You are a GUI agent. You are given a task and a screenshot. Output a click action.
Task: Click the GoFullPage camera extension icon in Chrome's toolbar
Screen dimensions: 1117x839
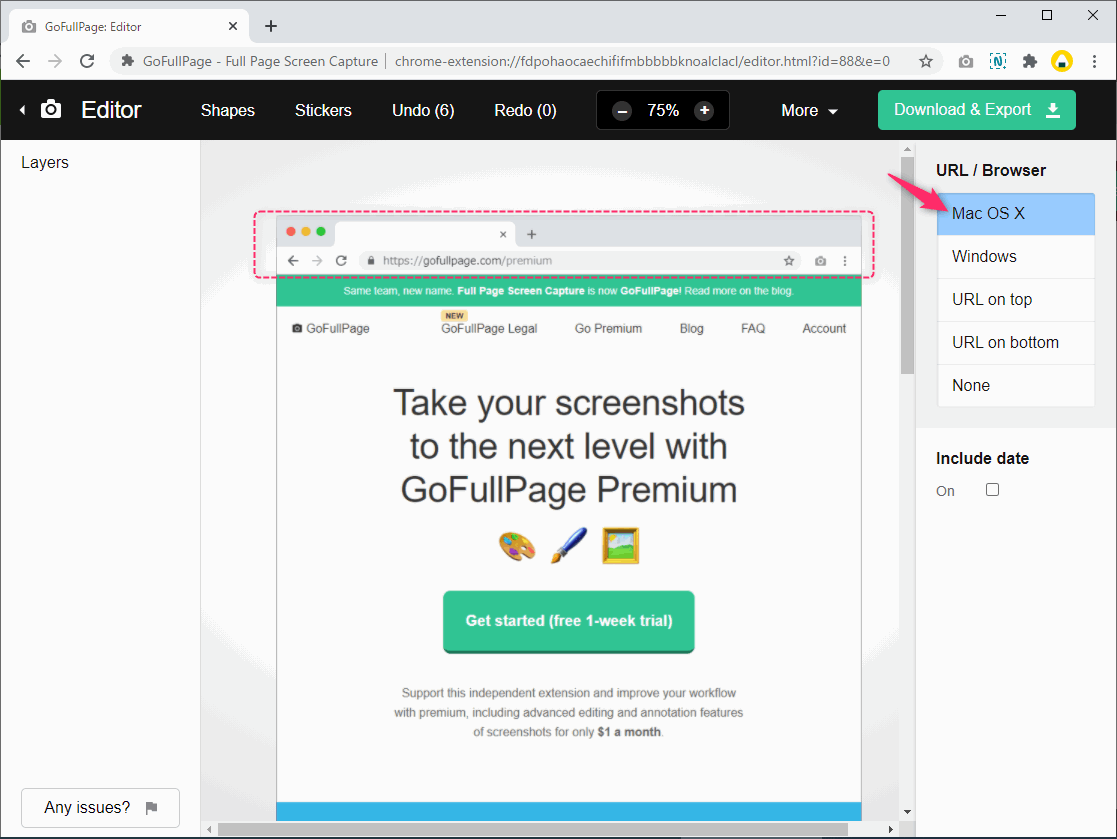965,61
